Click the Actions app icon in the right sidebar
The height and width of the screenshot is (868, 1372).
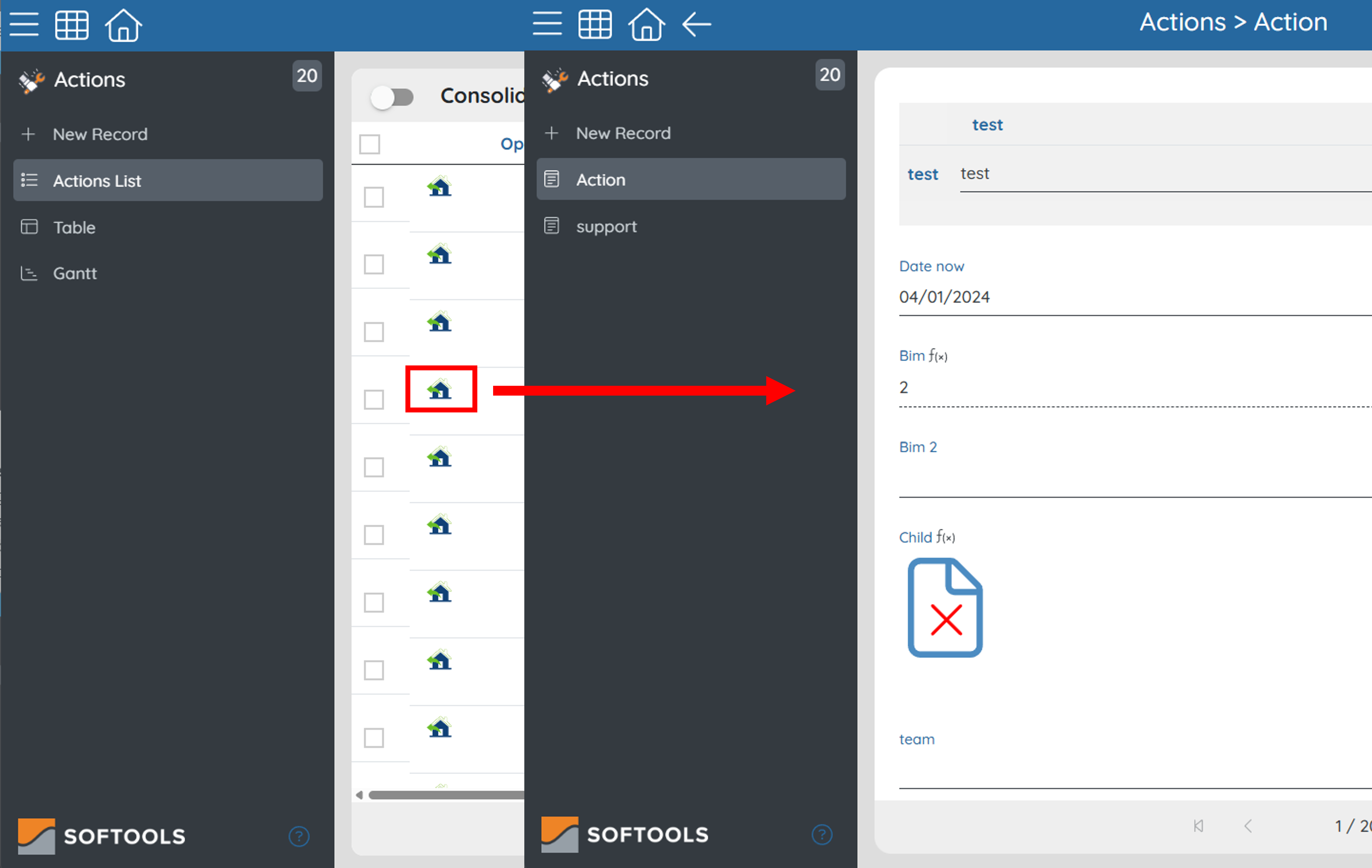[x=555, y=80]
